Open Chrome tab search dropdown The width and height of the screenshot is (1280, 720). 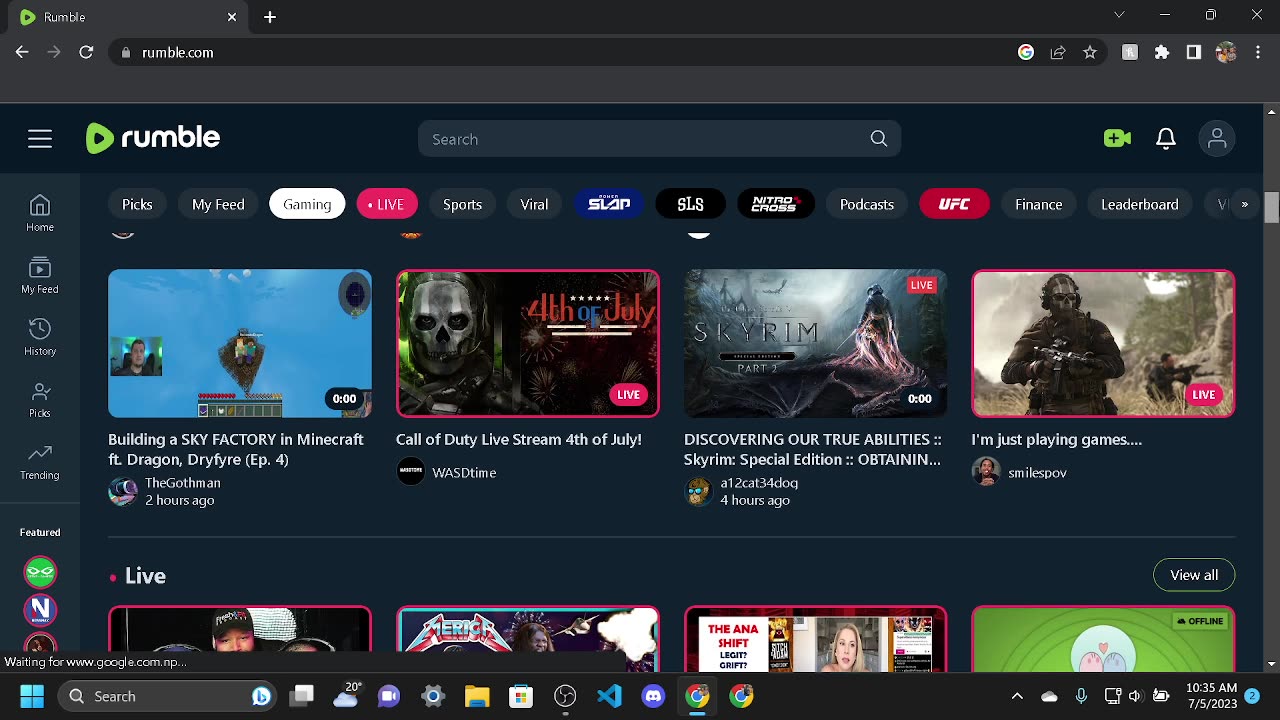(1119, 15)
